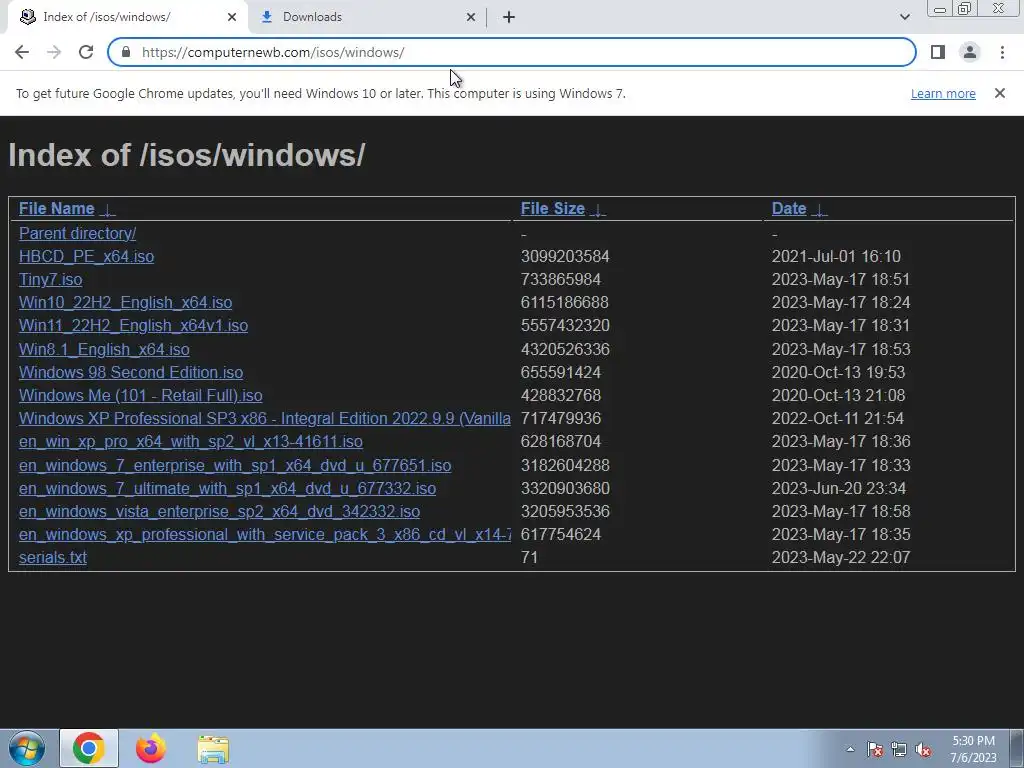Select the Index of /isos/windows/ tab
Screen dimensions: 1024x768
[x=127, y=17]
